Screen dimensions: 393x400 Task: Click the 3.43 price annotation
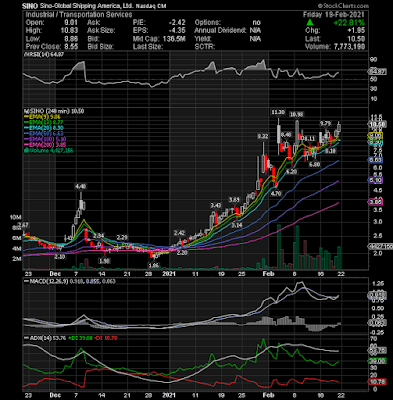coord(215,205)
